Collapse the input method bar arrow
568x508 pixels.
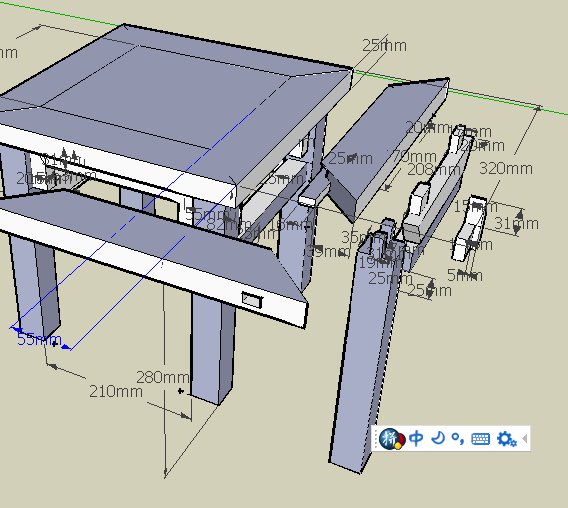point(525,438)
